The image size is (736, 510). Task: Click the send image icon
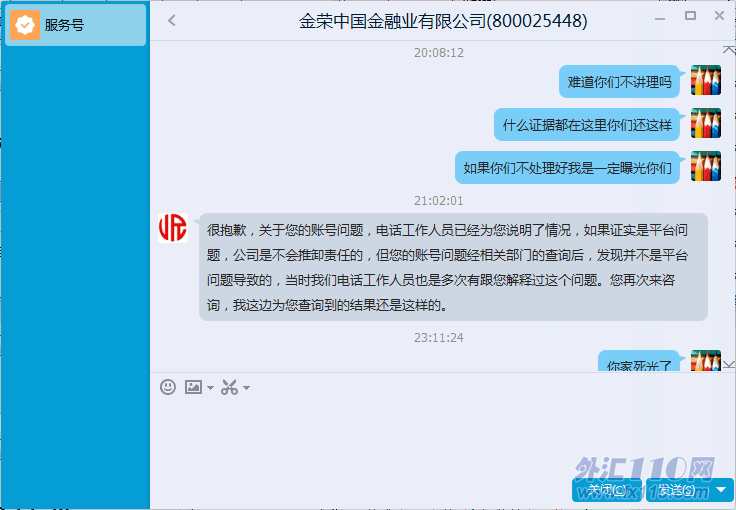tap(193, 387)
